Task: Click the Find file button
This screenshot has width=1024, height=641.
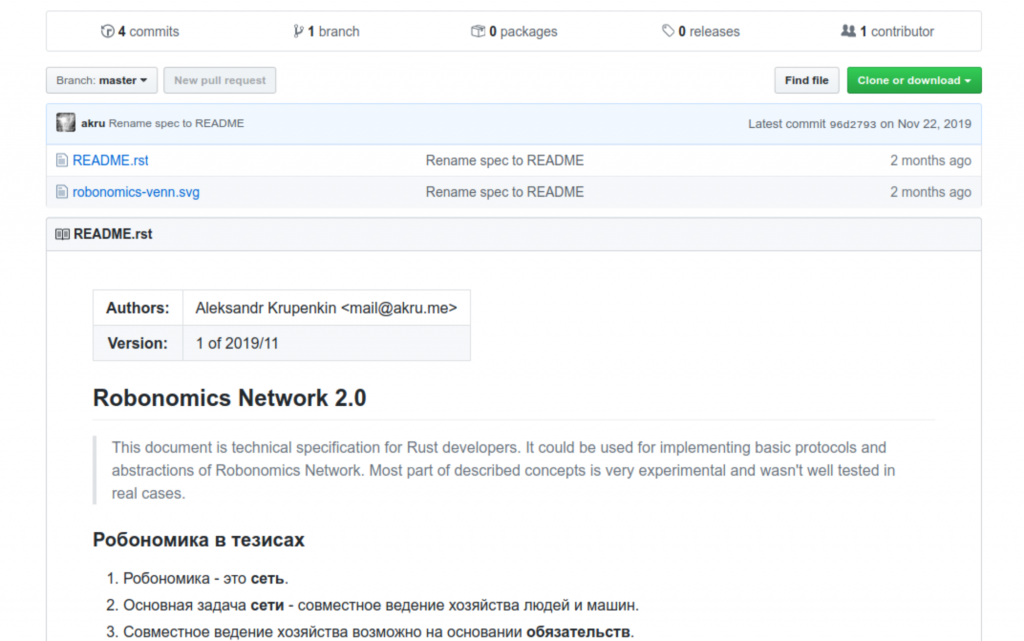Action: 807,80
